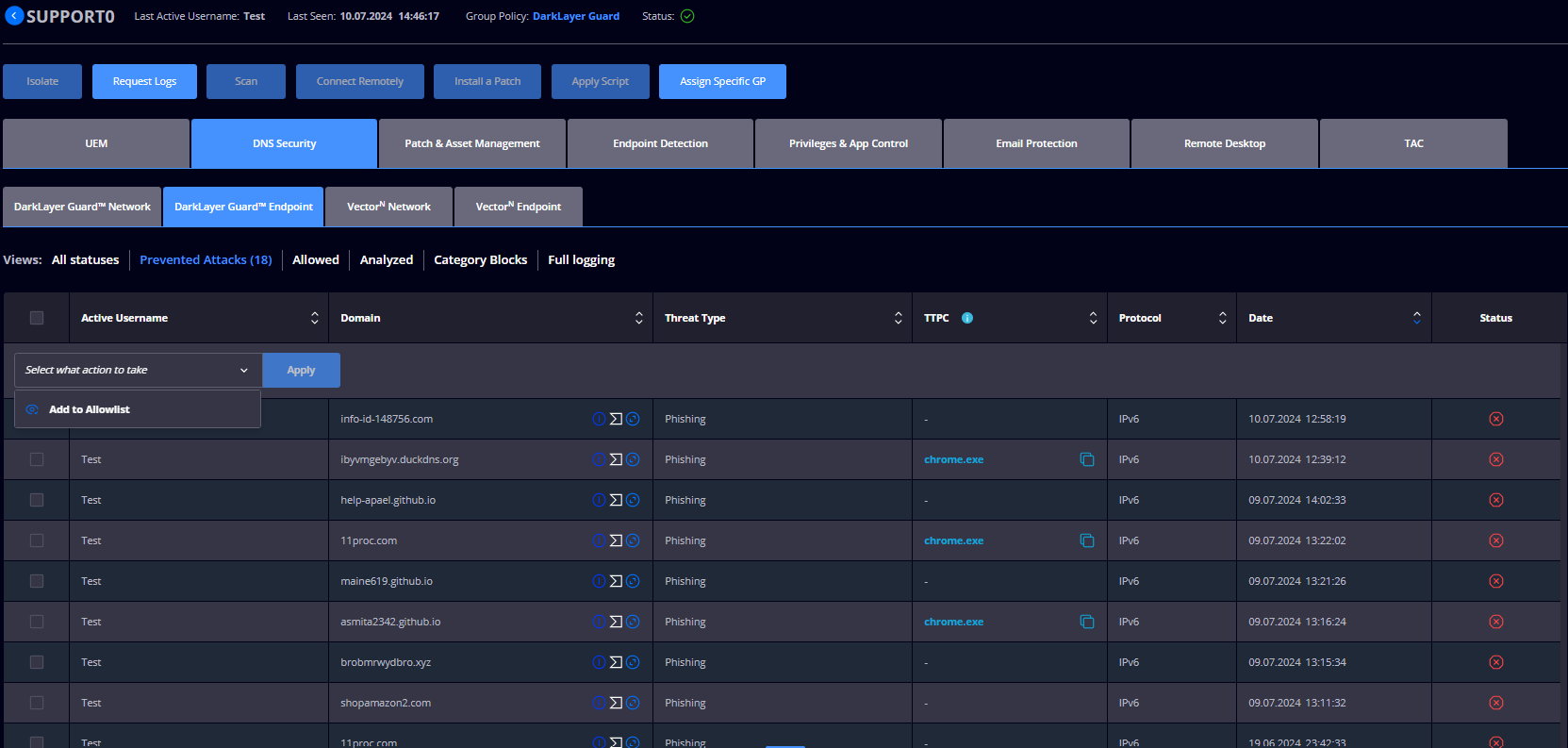Screen dimensions: 1568x748
Task: Check the box for the asmita2342.github.io row
Action: point(37,622)
